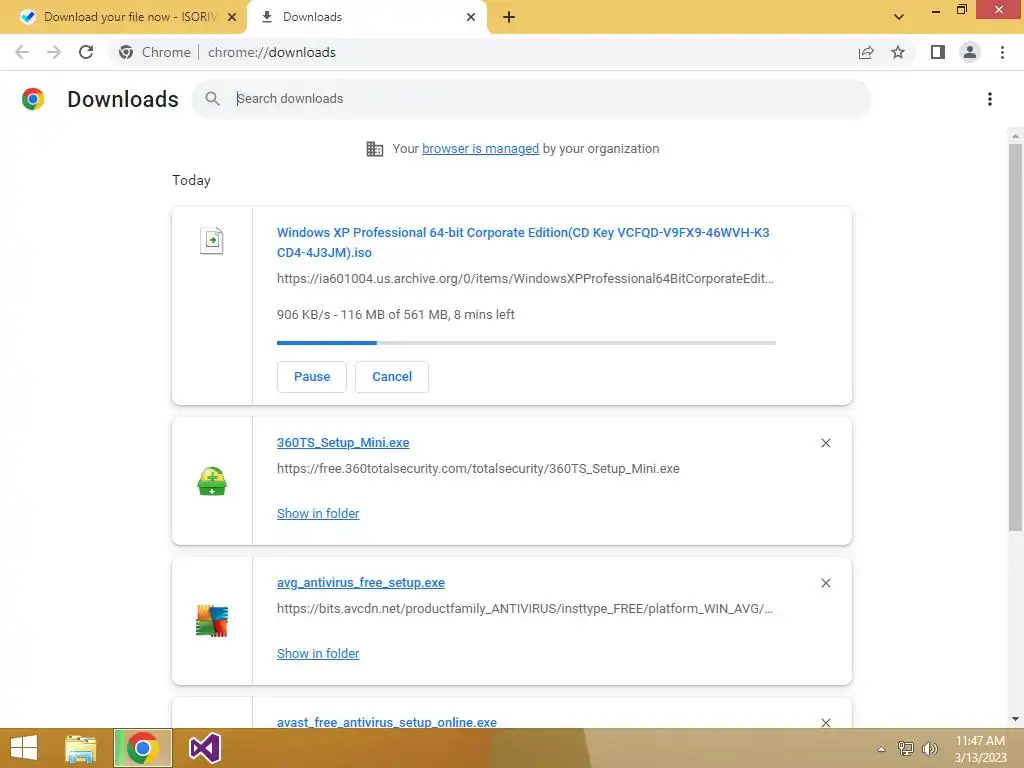Open a new tab with plus button
The height and width of the screenshot is (768, 1024).
[509, 17]
